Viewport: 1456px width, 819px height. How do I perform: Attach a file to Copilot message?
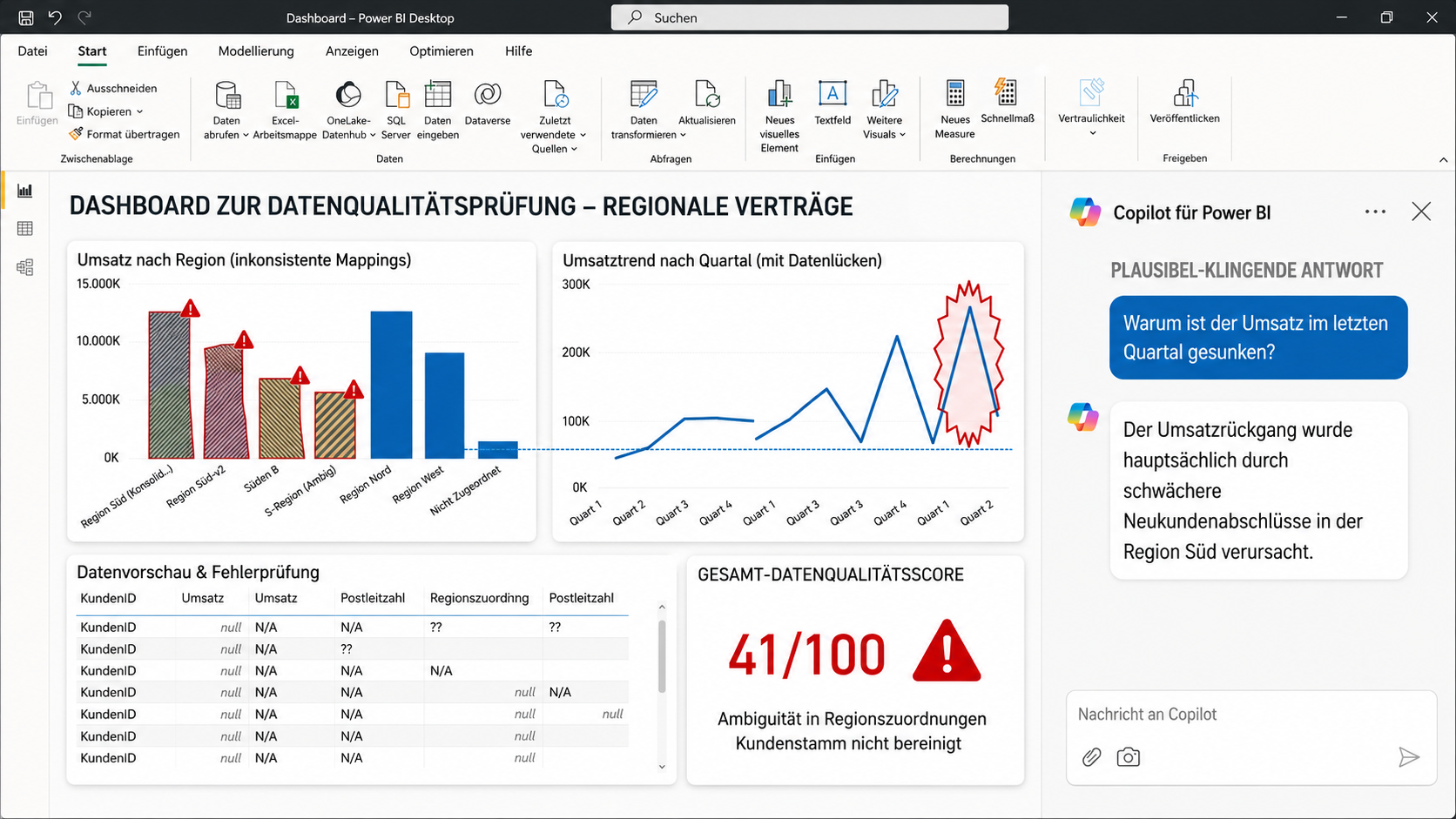point(1092,757)
